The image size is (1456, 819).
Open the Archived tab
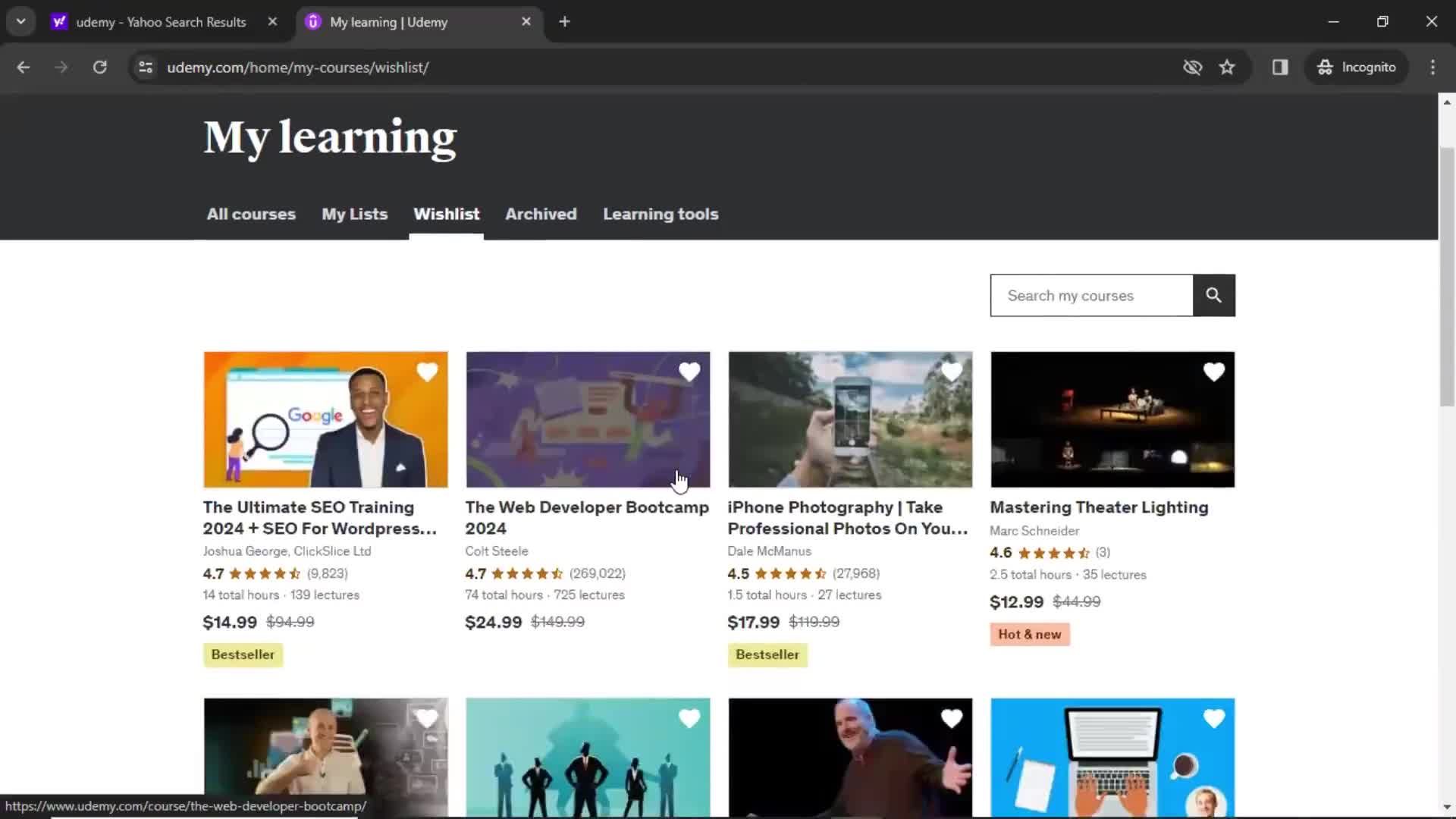541,215
